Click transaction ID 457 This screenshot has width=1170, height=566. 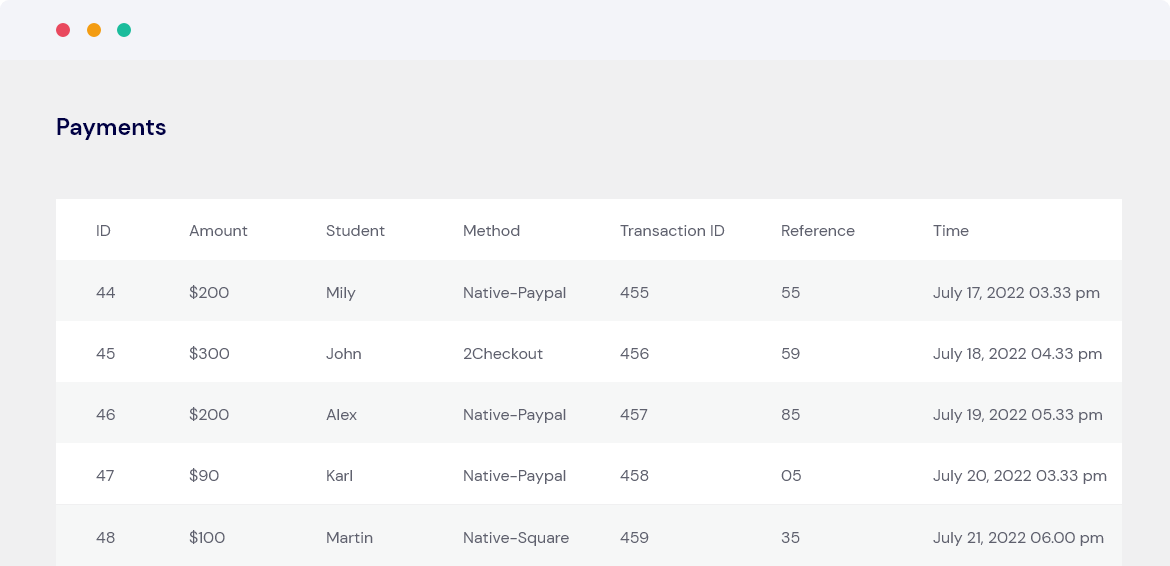click(634, 415)
